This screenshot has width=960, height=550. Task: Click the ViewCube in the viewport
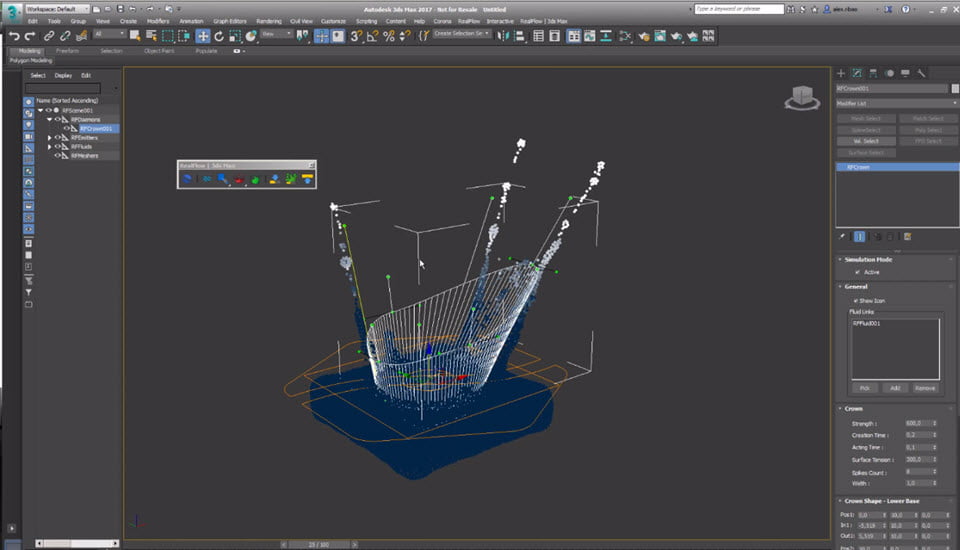click(802, 97)
